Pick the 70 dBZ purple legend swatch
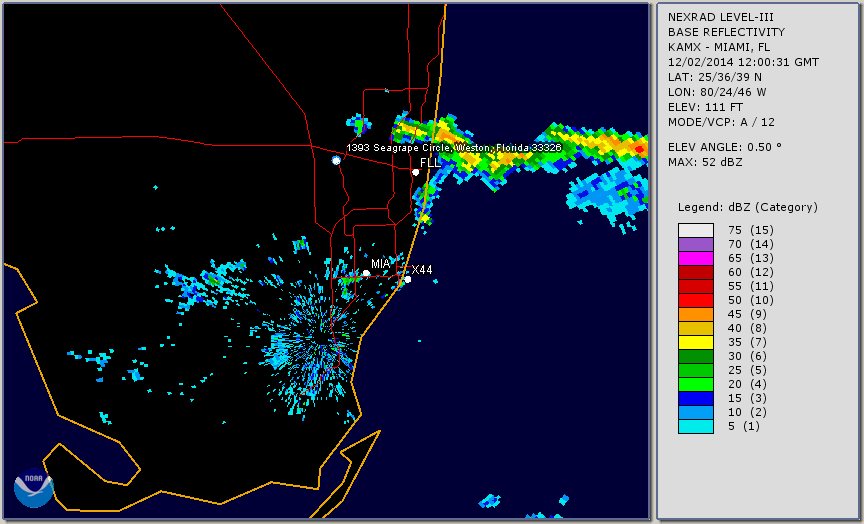This screenshot has width=864, height=524. pyautogui.click(x=696, y=244)
